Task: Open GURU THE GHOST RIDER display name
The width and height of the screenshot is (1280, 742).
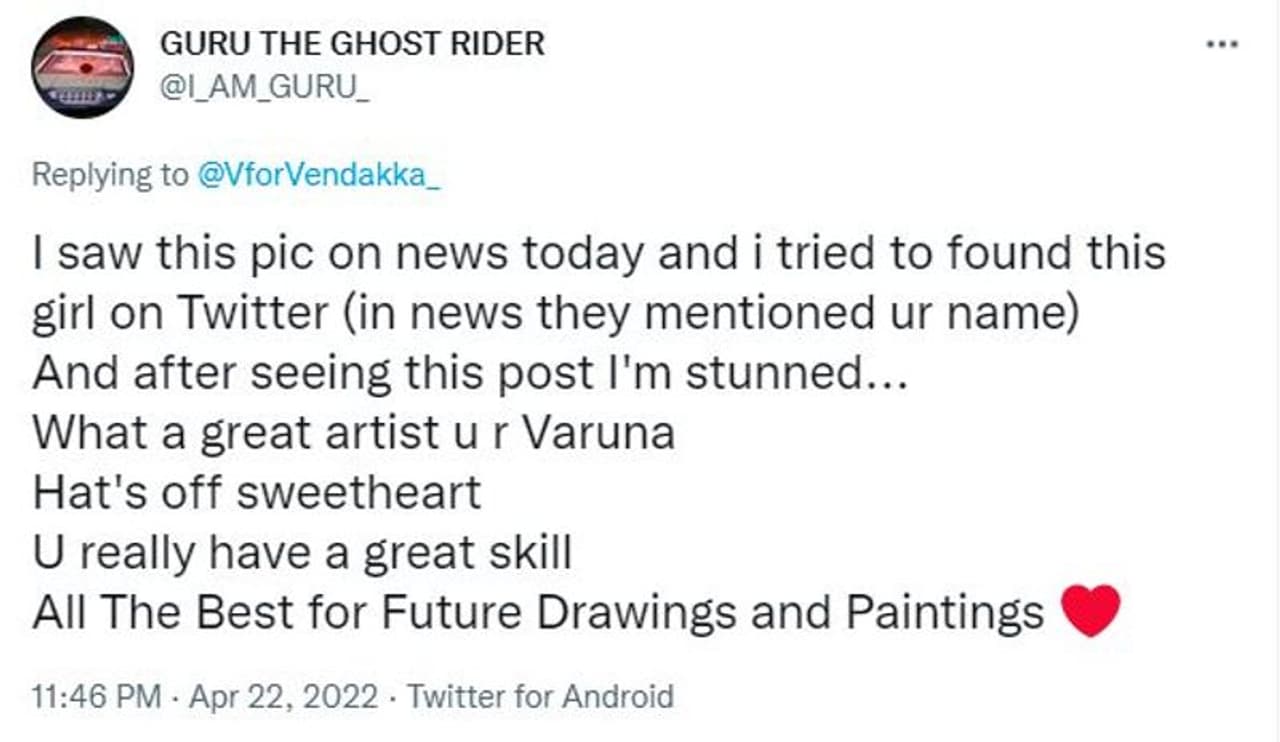Action: (x=352, y=43)
